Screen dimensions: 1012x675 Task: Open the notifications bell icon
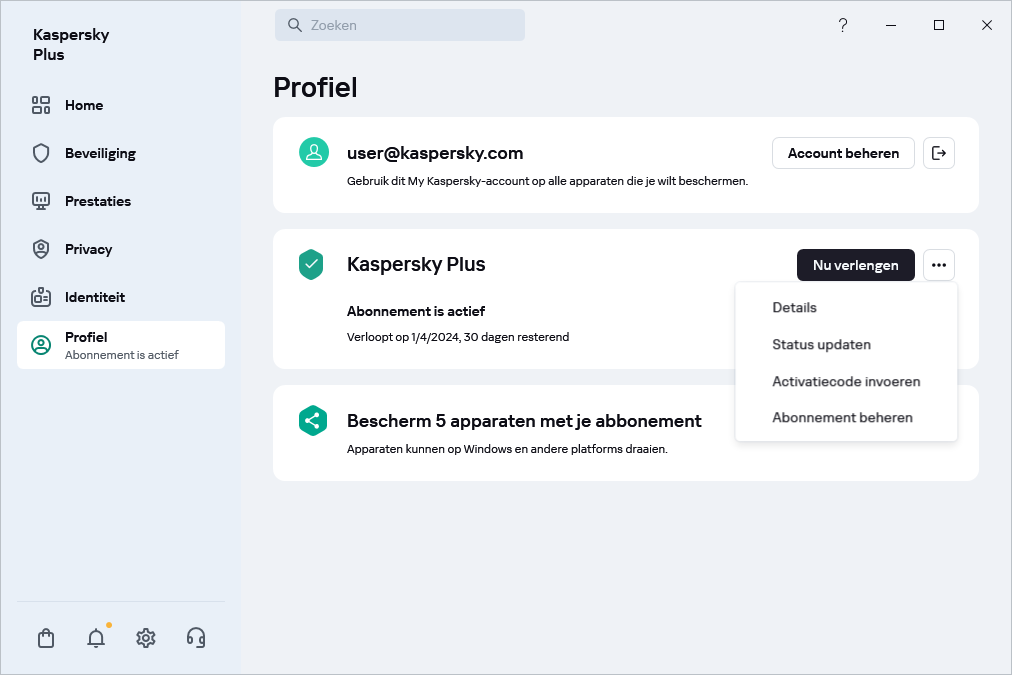(x=96, y=638)
